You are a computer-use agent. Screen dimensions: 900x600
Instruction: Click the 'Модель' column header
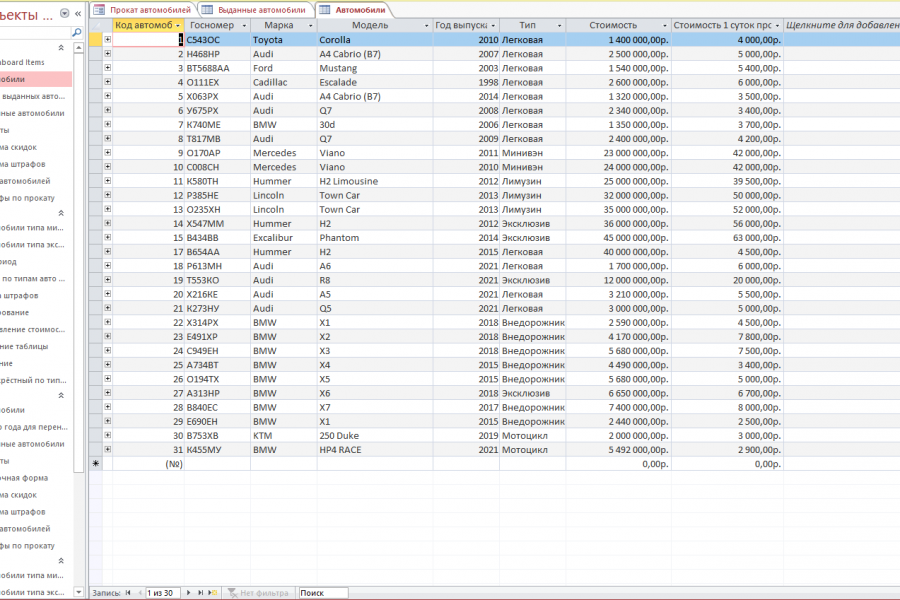[x=370, y=25]
